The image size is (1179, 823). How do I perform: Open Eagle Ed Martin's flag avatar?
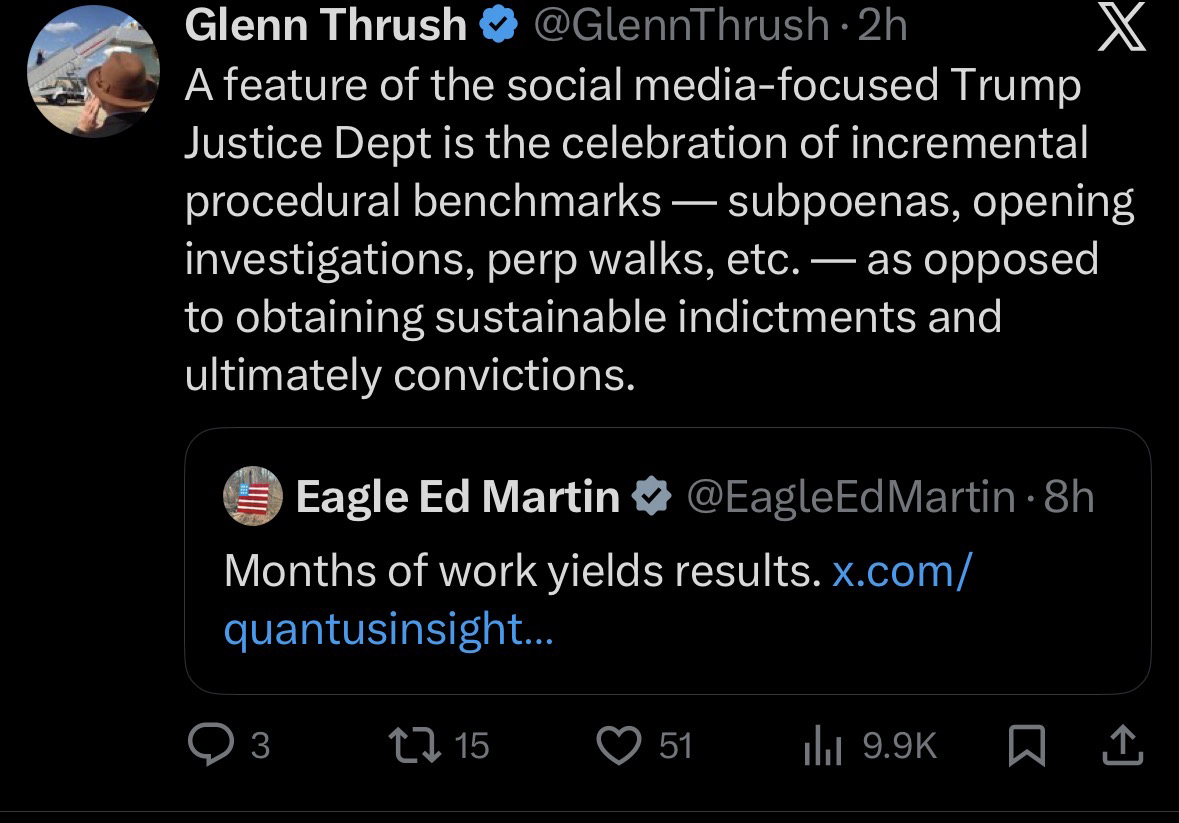pos(254,495)
